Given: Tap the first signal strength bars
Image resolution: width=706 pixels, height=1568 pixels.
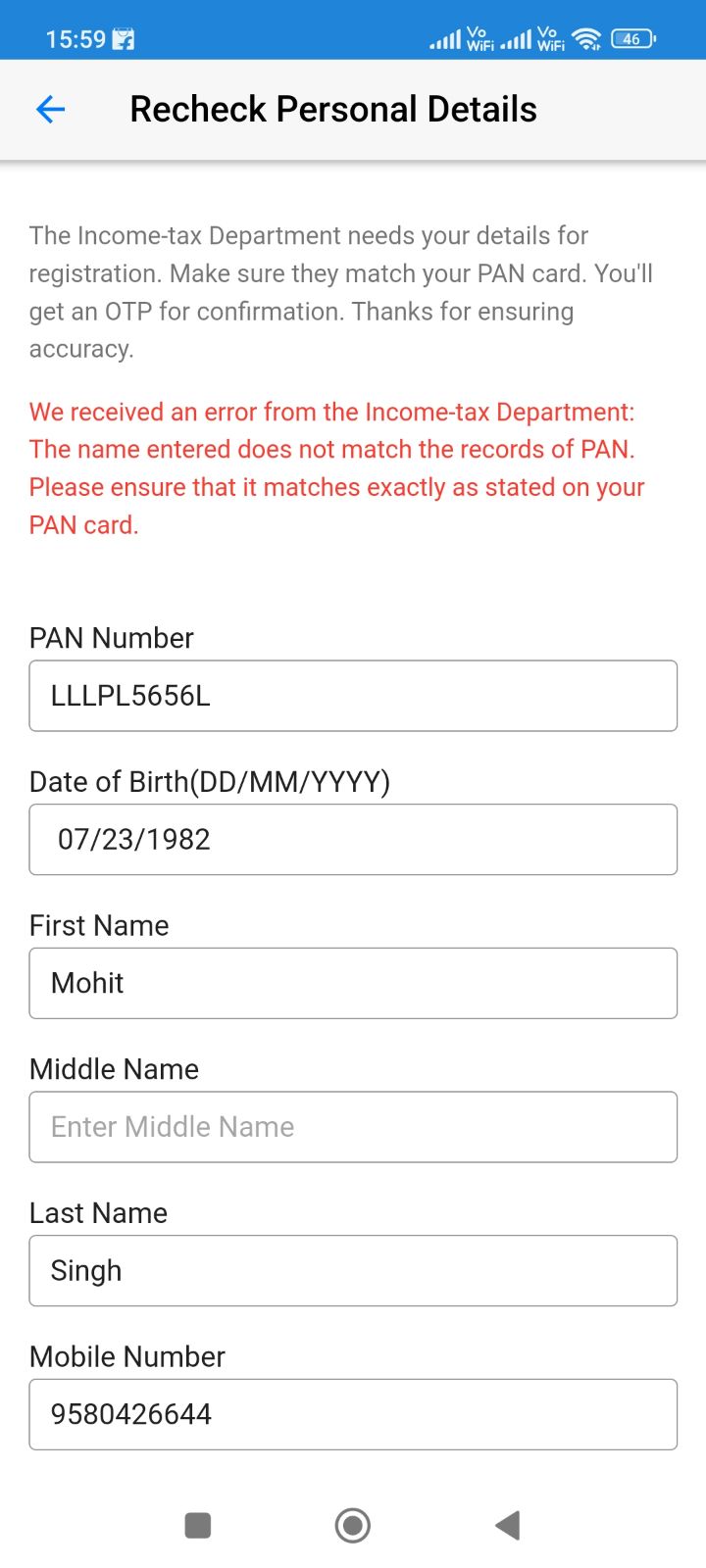Looking at the screenshot, I should pyautogui.click(x=447, y=39).
